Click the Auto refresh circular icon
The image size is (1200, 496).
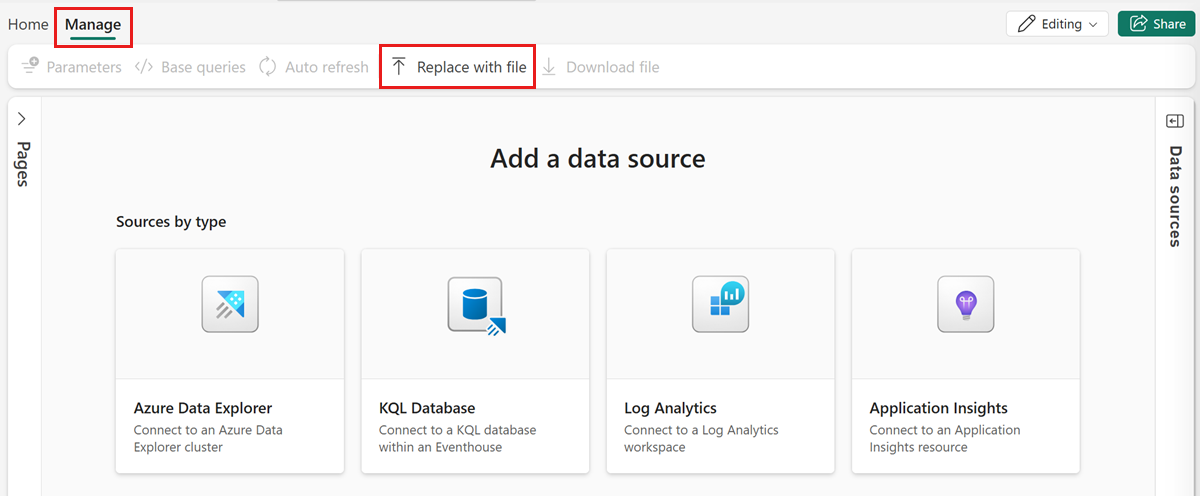click(x=267, y=67)
